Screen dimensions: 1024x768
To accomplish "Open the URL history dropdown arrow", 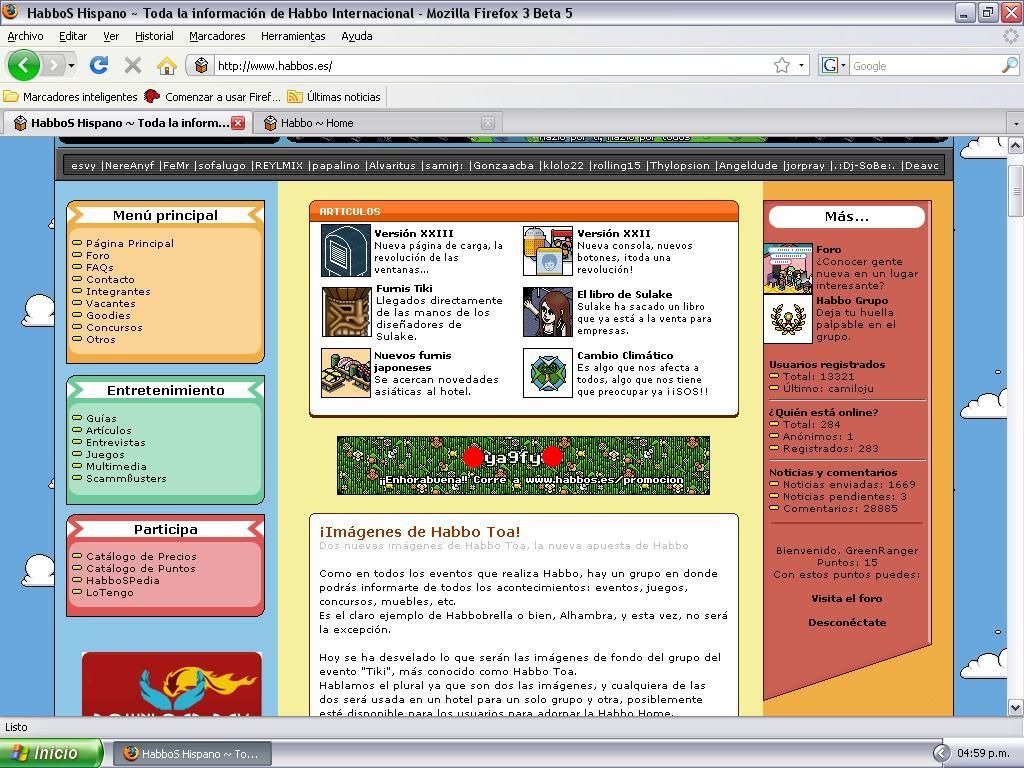I will (801, 65).
